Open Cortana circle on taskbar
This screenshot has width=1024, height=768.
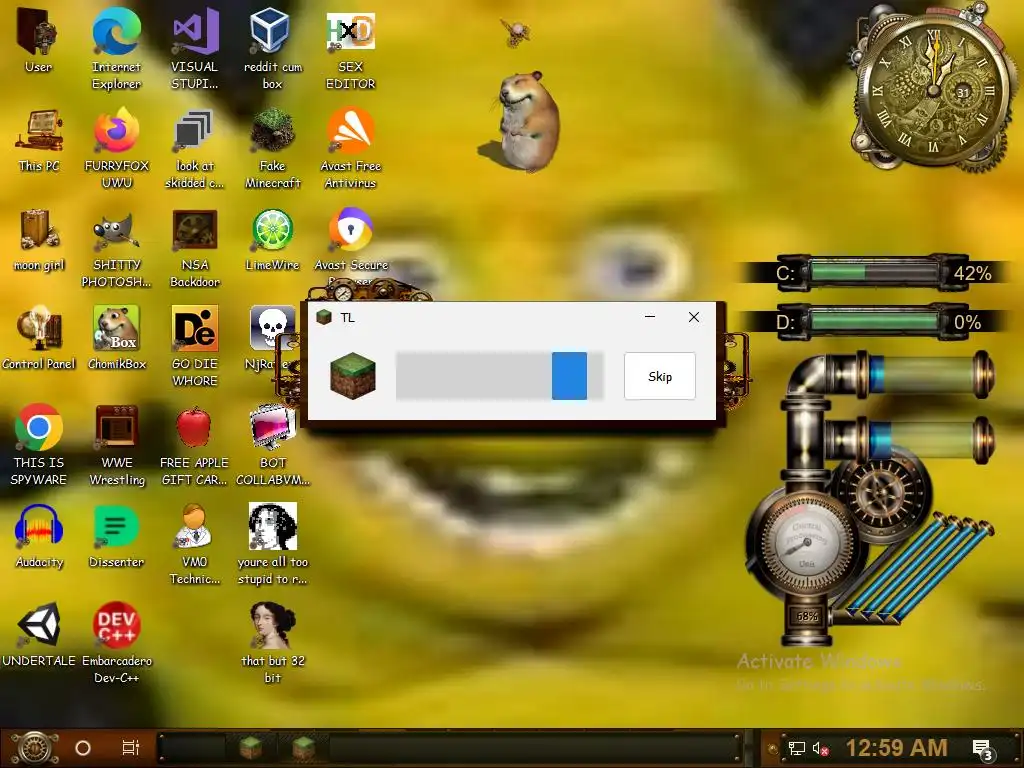coord(83,748)
